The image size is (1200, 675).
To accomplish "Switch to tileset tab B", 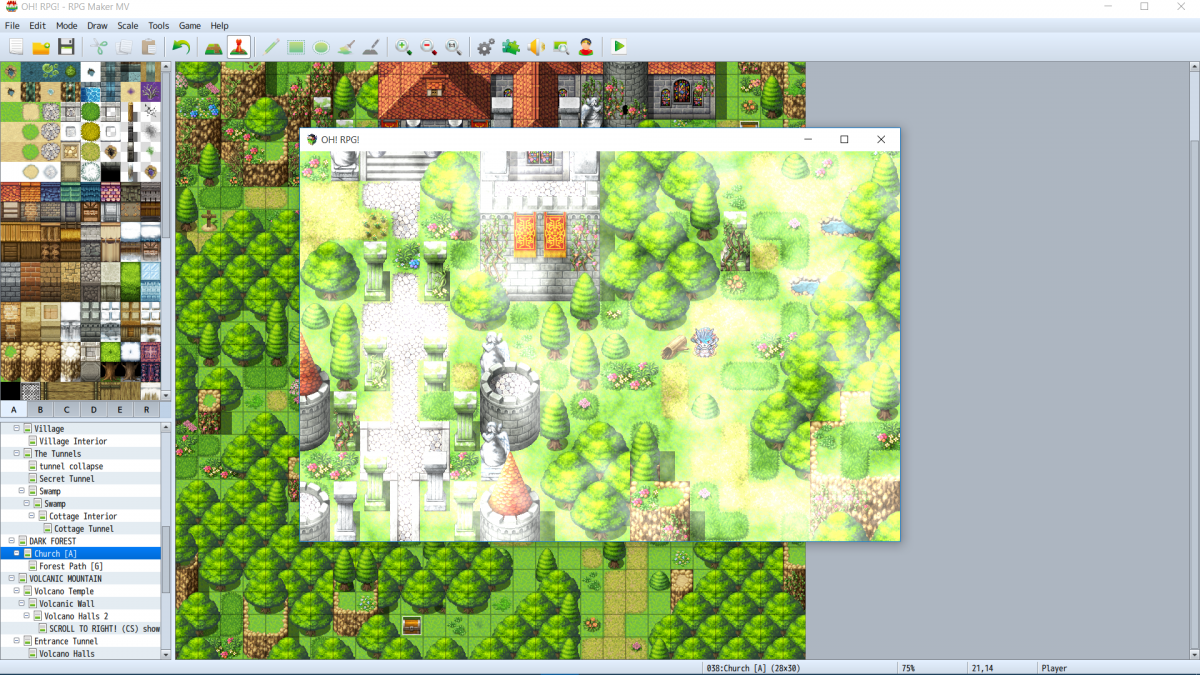I will (40, 409).
